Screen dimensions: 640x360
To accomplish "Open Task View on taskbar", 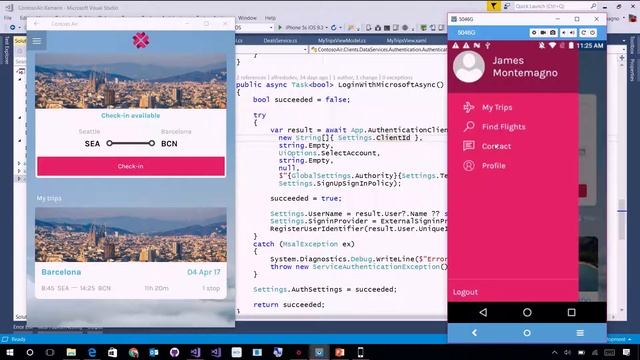I will tap(50, 352).
